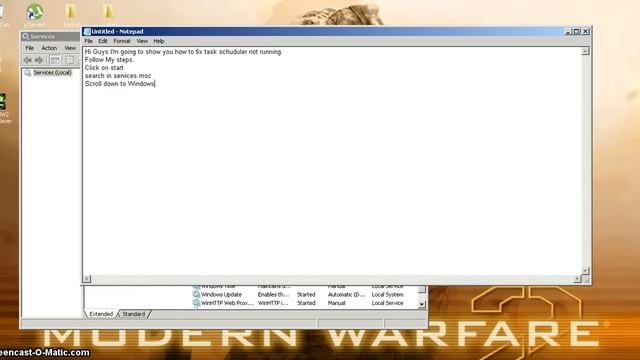Click the Services toolbar icon left of Notepad edge
The width and height of the screenshot is (640, 360).
70,60
